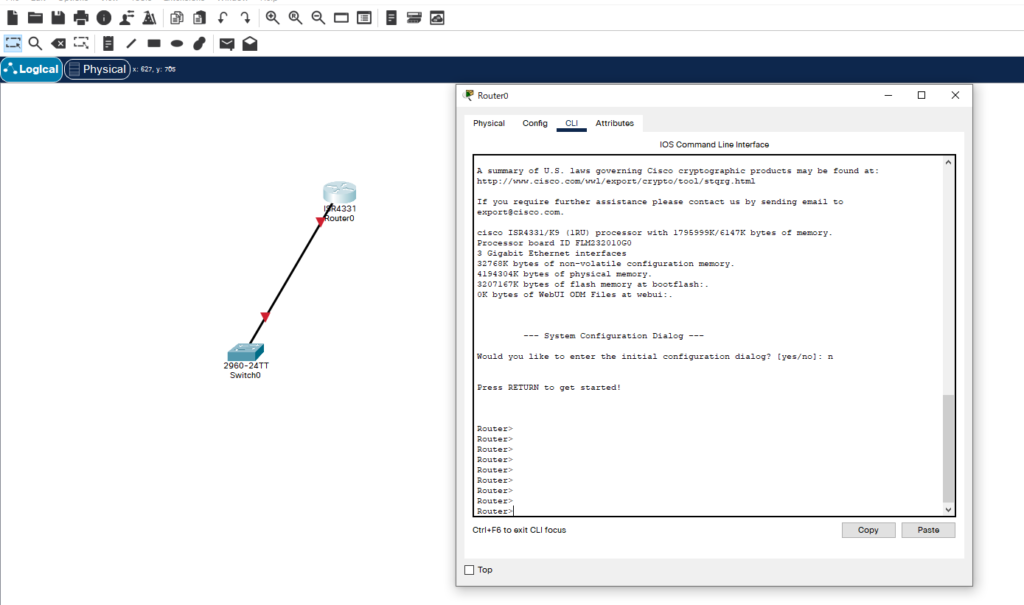The height and width of the screenshot is (605, 1024).
Task: Choose the Select tool
Action: click(x=13, y=44)
